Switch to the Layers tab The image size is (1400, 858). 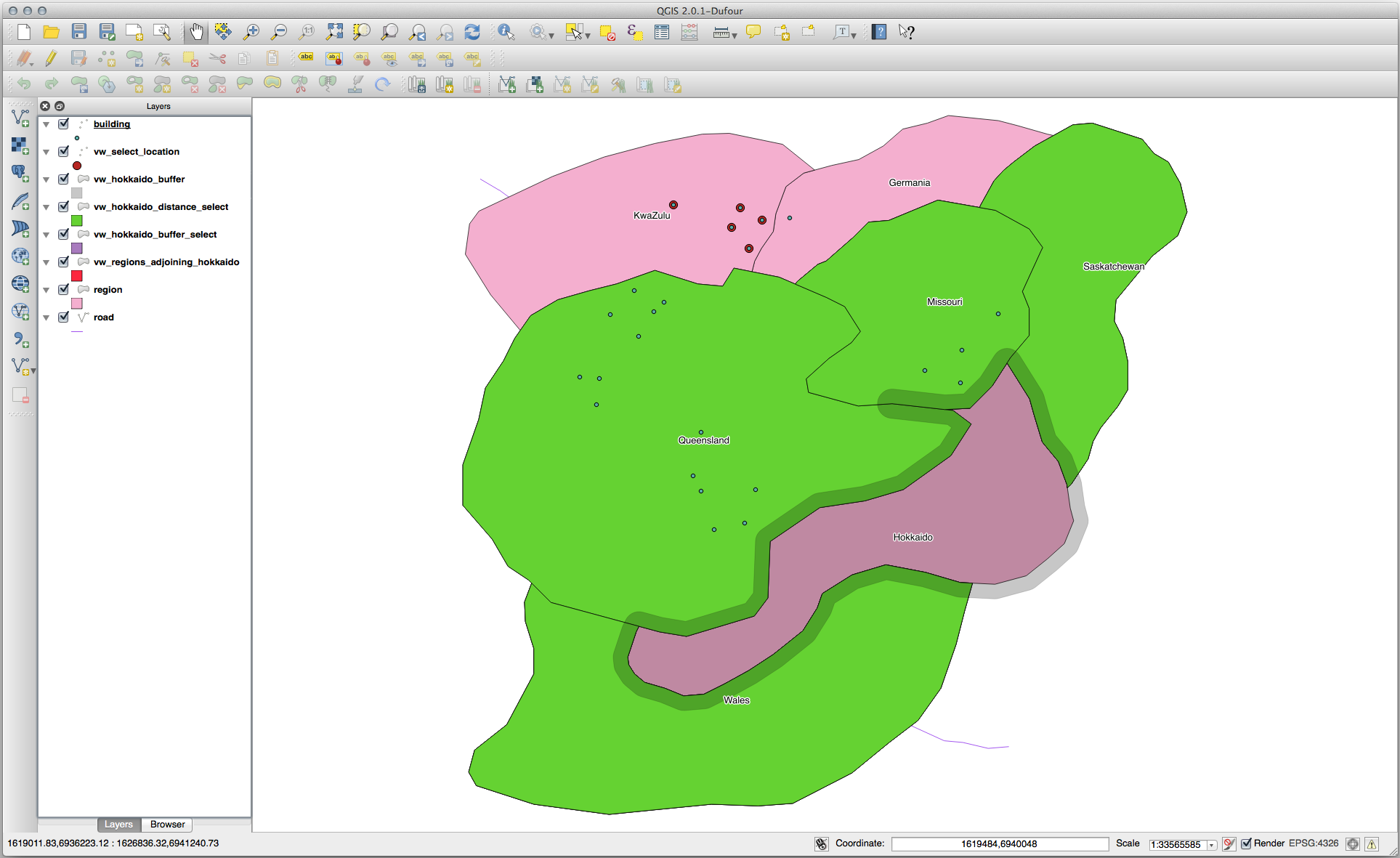[x=118, y=825]
